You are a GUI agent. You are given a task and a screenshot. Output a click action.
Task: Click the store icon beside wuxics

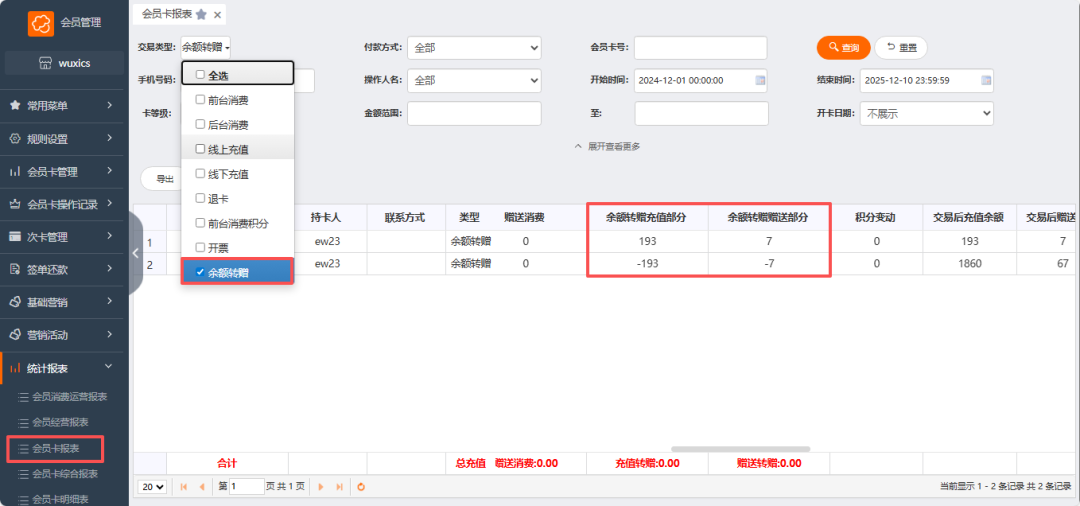45,63
